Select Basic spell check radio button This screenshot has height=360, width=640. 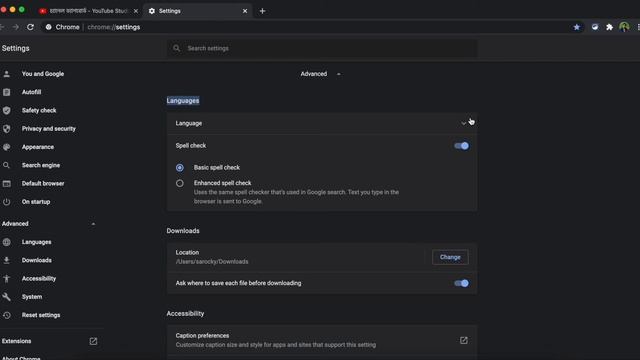(x=180, y=168)
